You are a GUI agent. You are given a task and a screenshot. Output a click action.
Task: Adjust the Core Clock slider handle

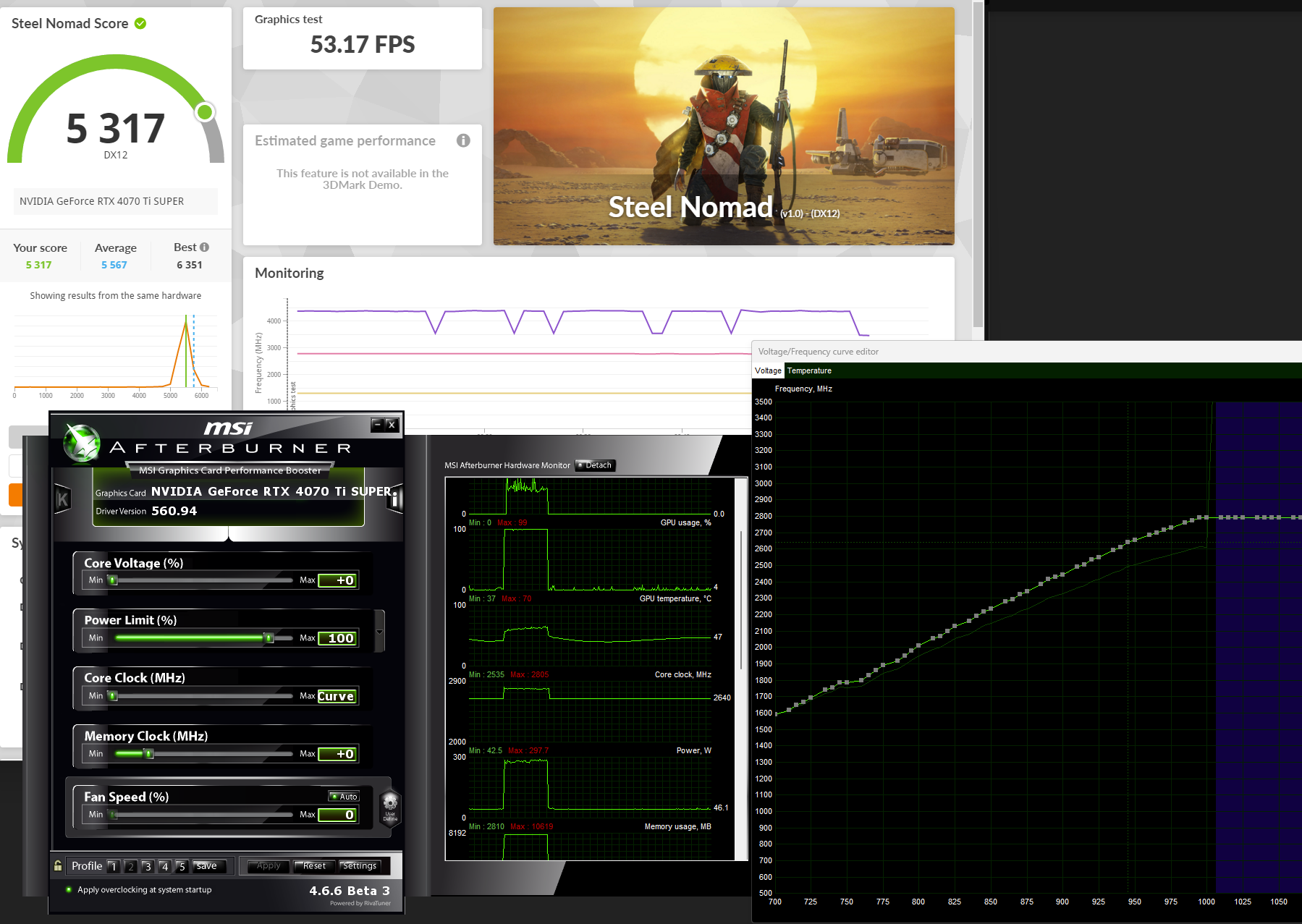(x=112, y=695)
